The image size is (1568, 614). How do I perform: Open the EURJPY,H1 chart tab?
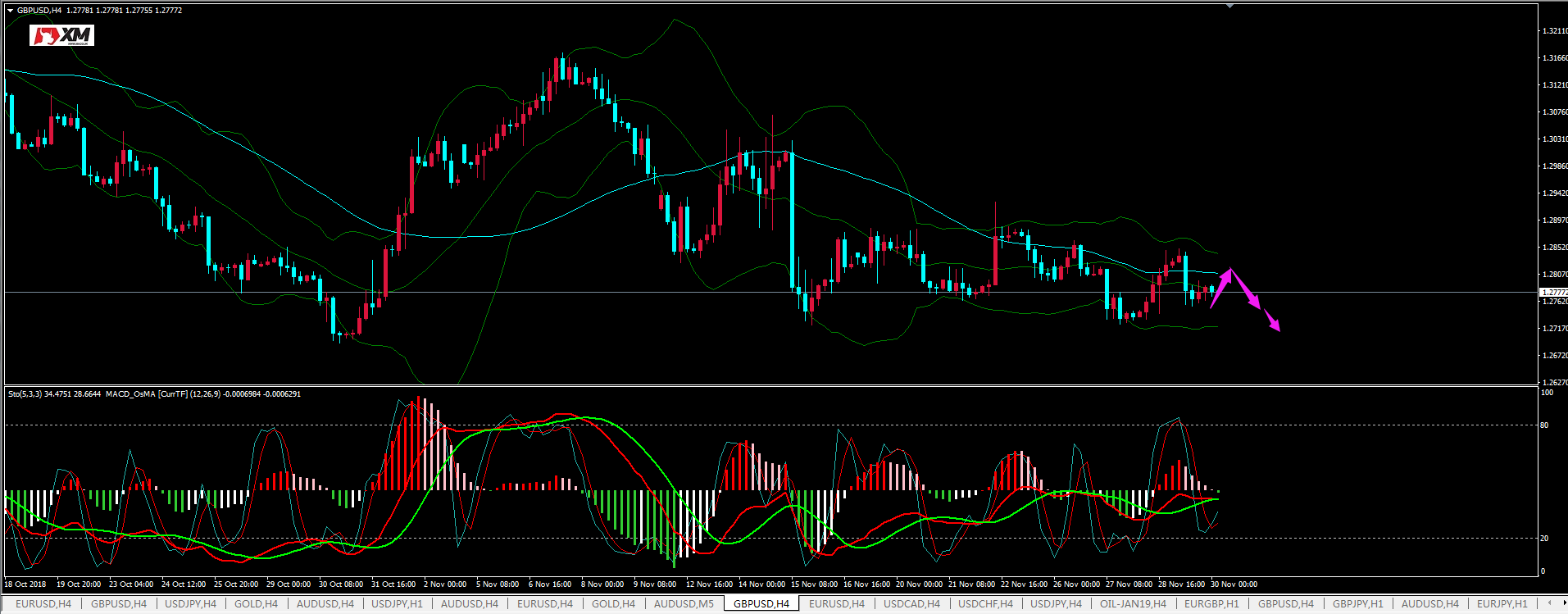click(x=1502, y=604)
